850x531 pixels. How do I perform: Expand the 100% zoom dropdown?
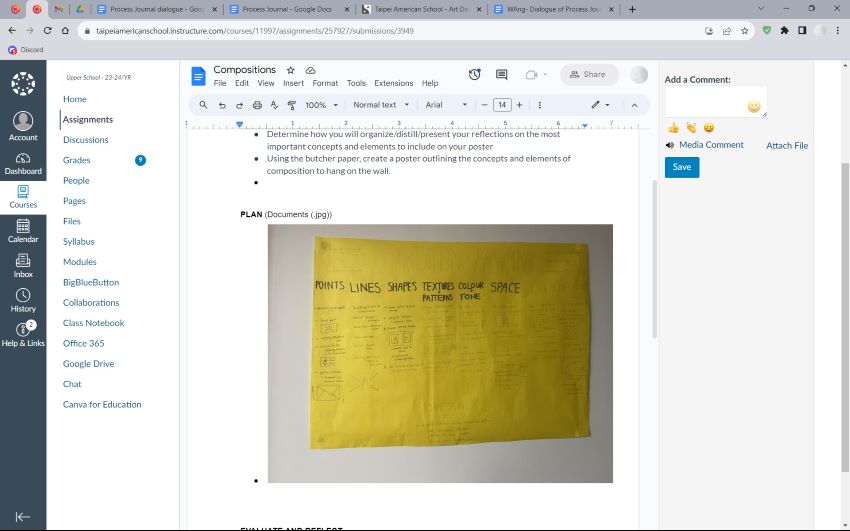(x=321, y=105)
